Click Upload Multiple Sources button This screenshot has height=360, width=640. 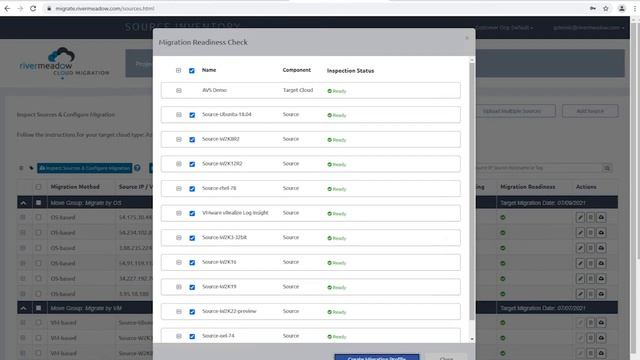pos(512,111)
